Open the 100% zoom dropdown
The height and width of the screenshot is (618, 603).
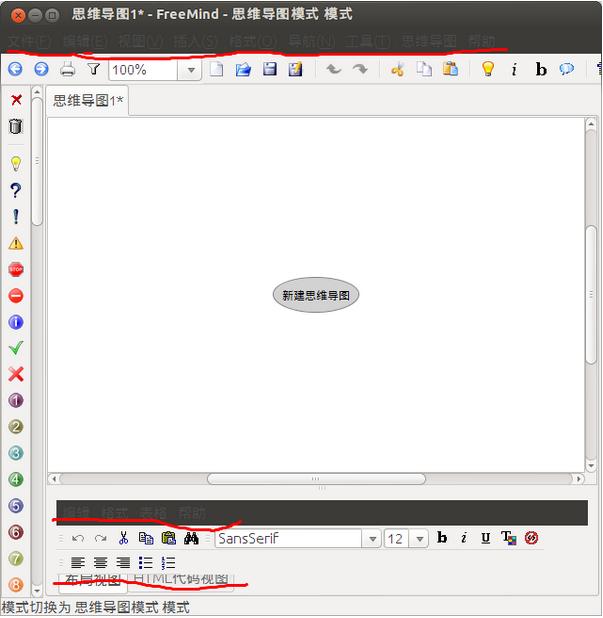[189, 70]
